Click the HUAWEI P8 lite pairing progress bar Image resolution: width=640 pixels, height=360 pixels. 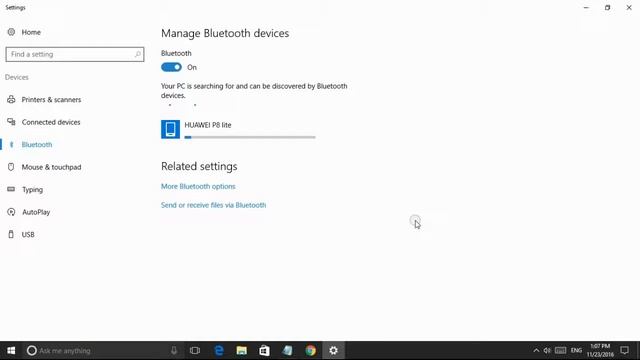pyautogui.click(x=250, y=137)
